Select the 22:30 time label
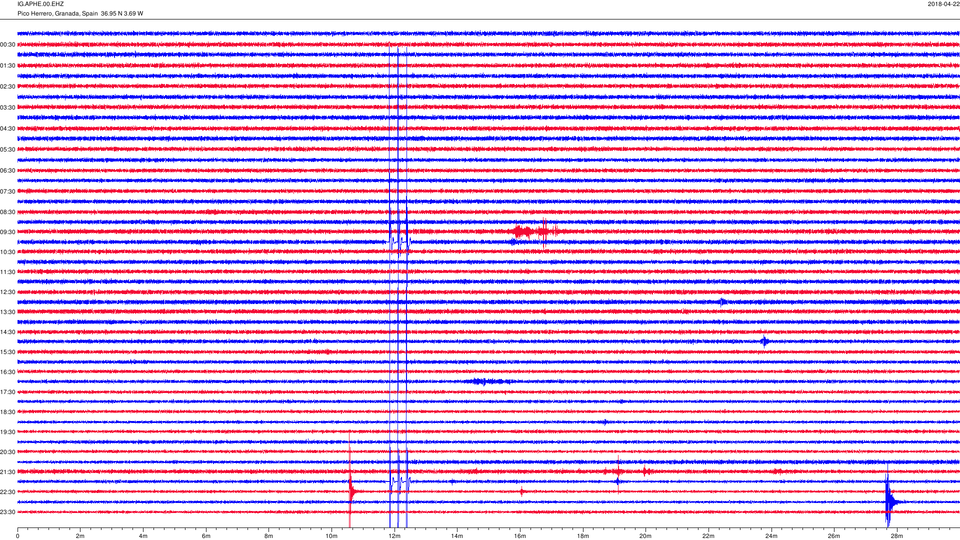Viewport: 960px width, 540px height. (x=8, y=492)
